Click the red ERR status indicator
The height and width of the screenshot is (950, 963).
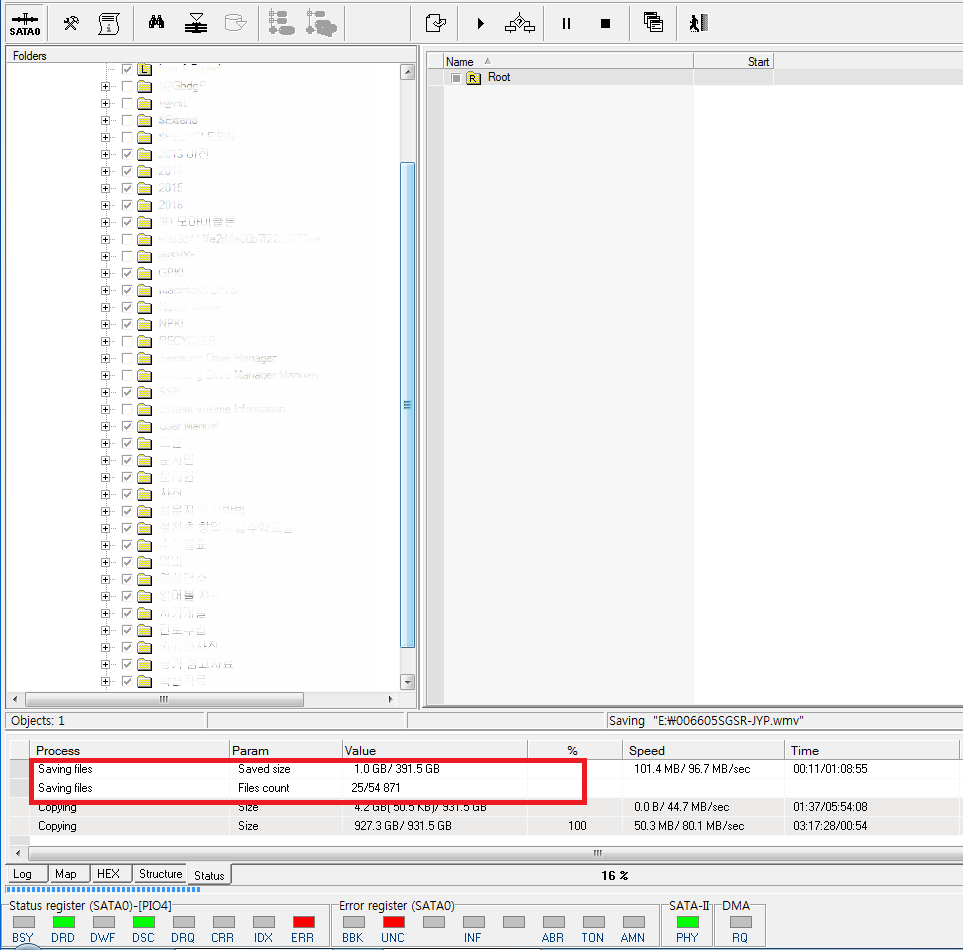pyautogui.click(x=303, y=922)
